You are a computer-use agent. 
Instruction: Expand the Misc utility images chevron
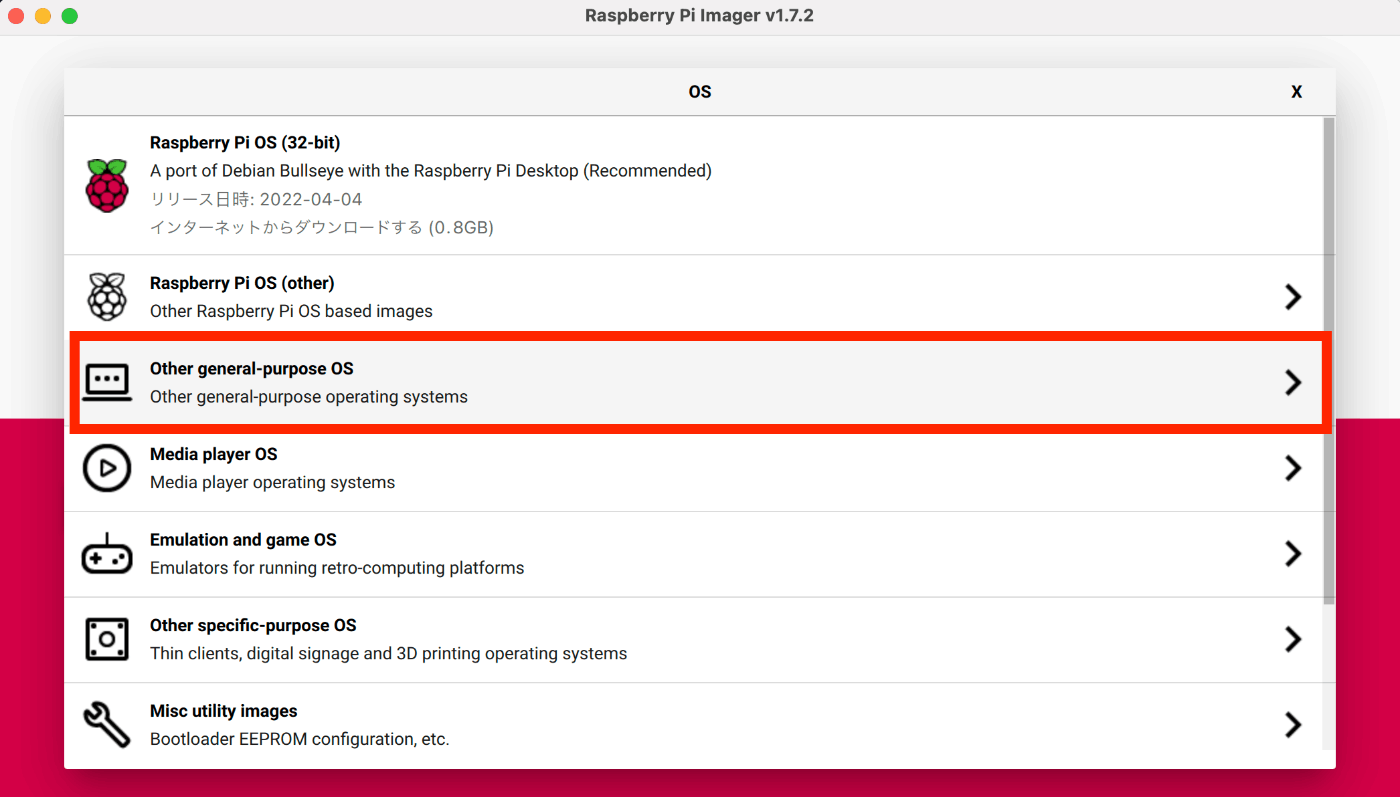(1293, 725)
